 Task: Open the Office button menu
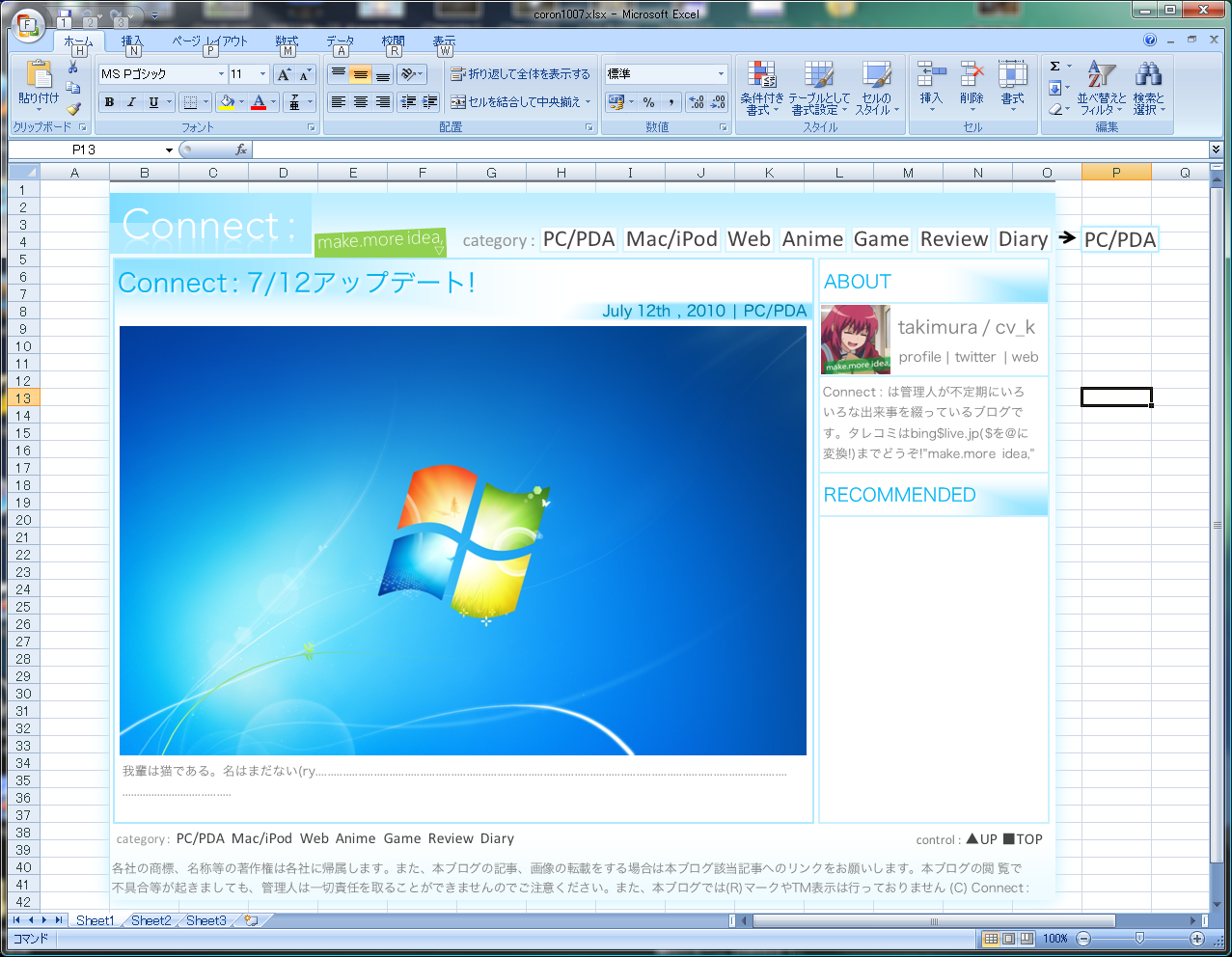tap(29, 24)
